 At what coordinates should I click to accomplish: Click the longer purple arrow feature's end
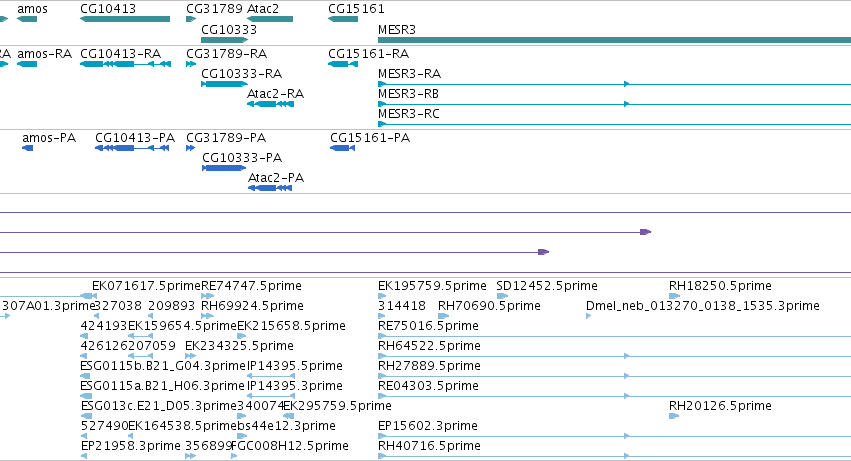click(645, 232)
